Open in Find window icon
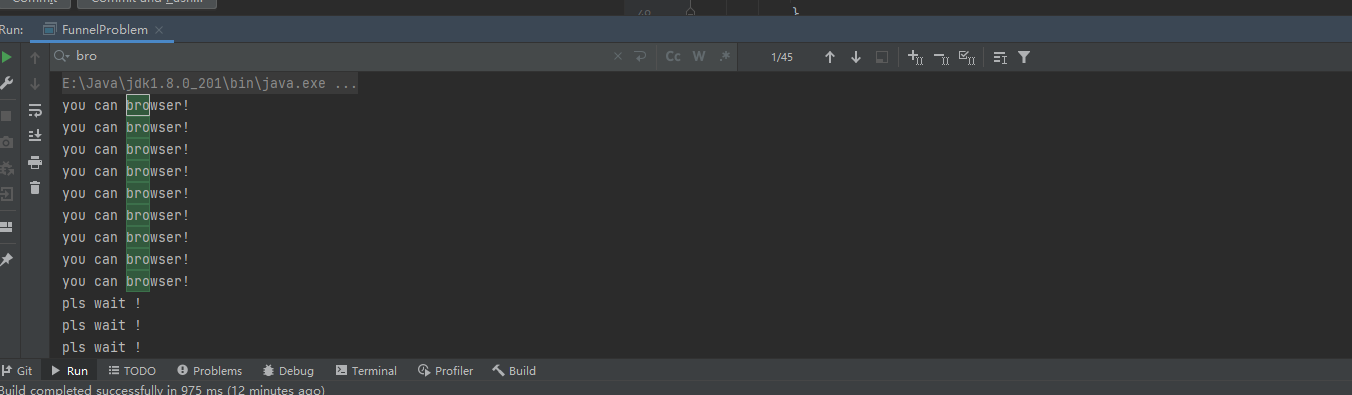This screenshot has height=395, width=1352. pos(1000,57)
